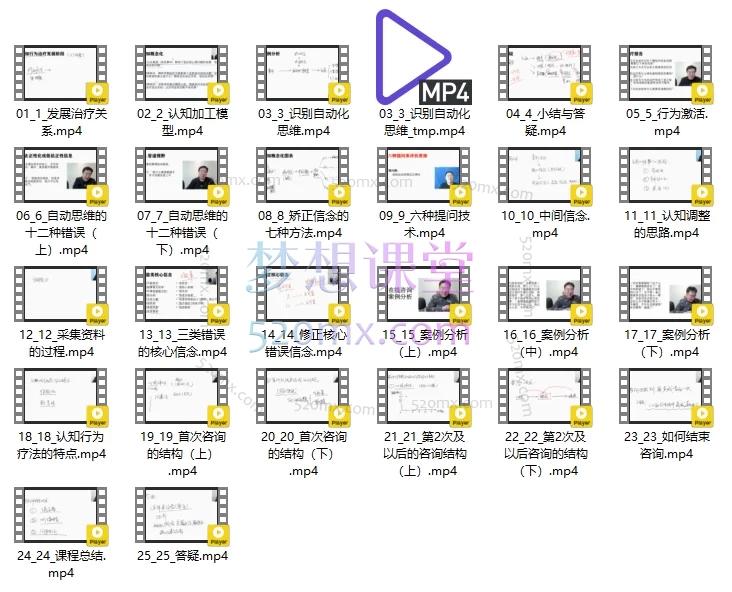Select the 11_11_认知调整的思路.mp4 file
The width and height of the screenshot is (732, 592).
coord(666,178)
